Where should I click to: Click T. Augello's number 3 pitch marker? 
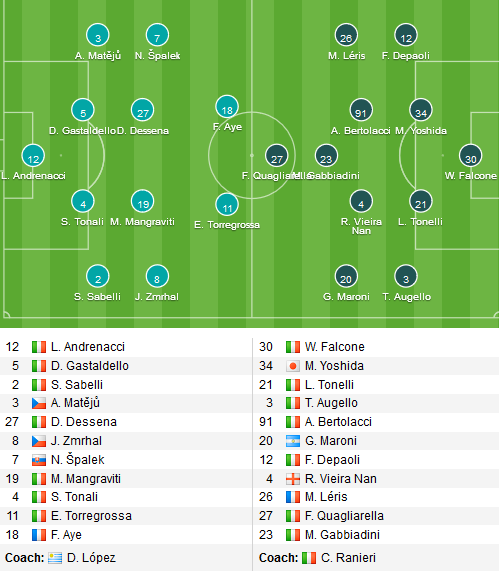pyautogui.click(x=406, y=276)
